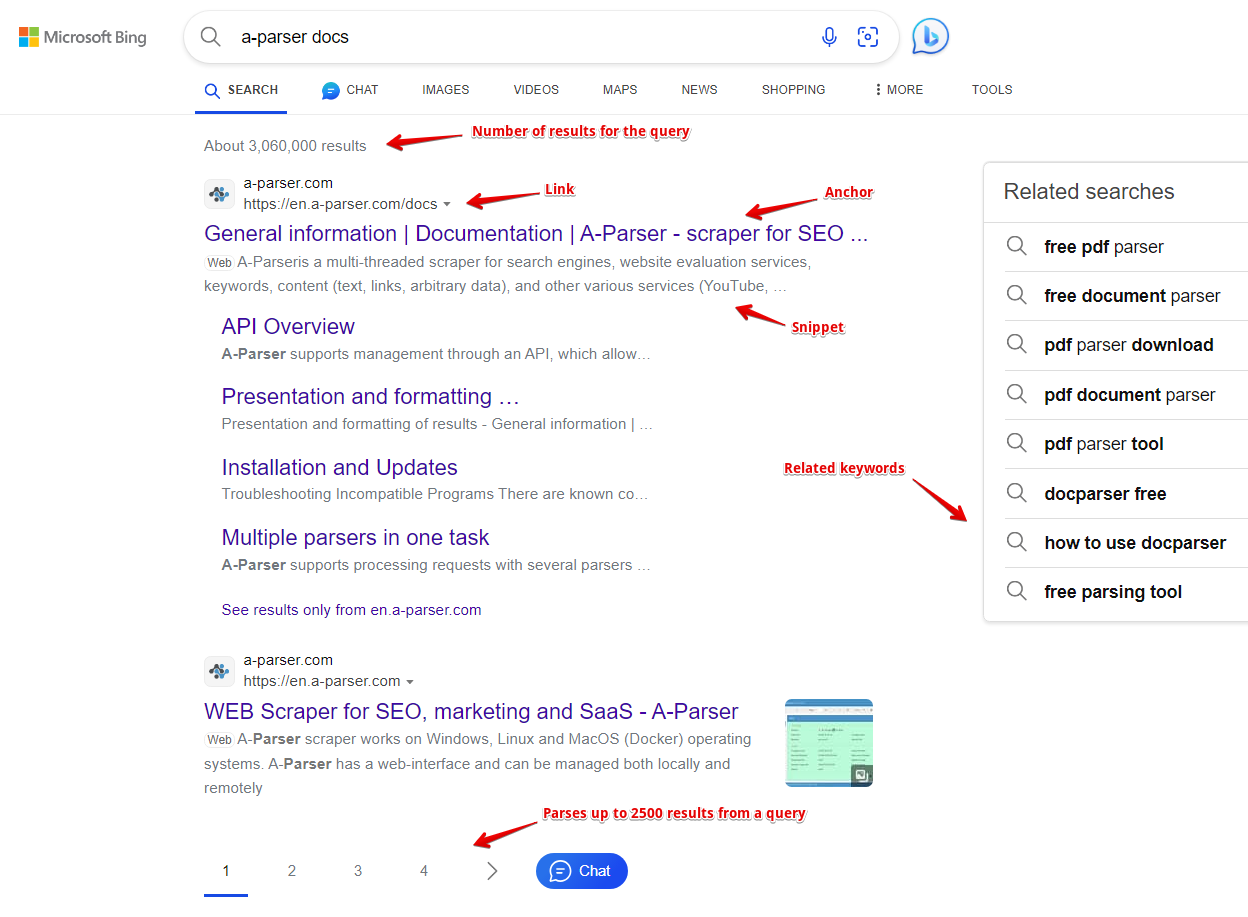The image size is (1248, 917).
Task: Switch to the Images tab
Action: click(x=445, y=90)
